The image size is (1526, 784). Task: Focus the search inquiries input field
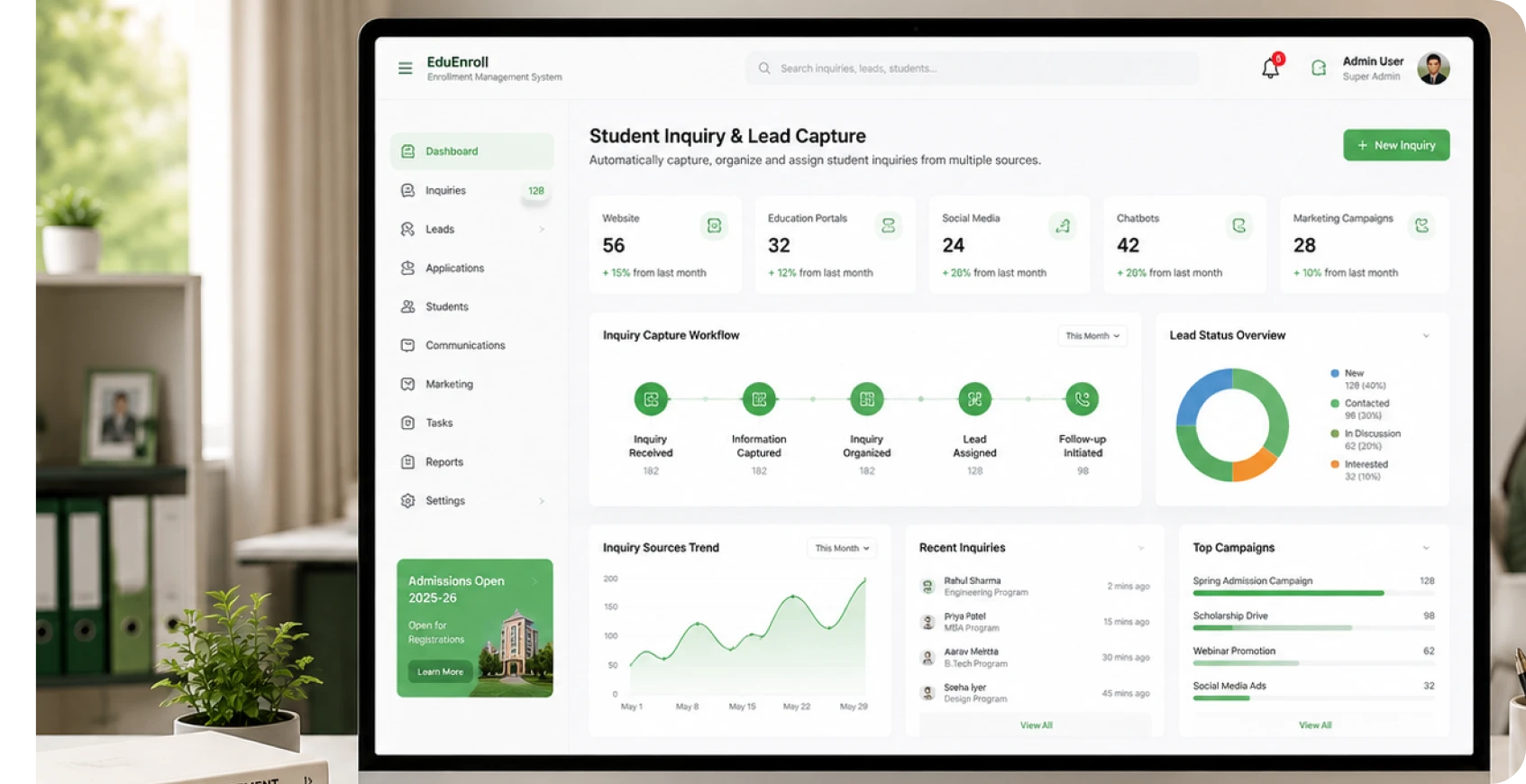(x=972, y=68)
